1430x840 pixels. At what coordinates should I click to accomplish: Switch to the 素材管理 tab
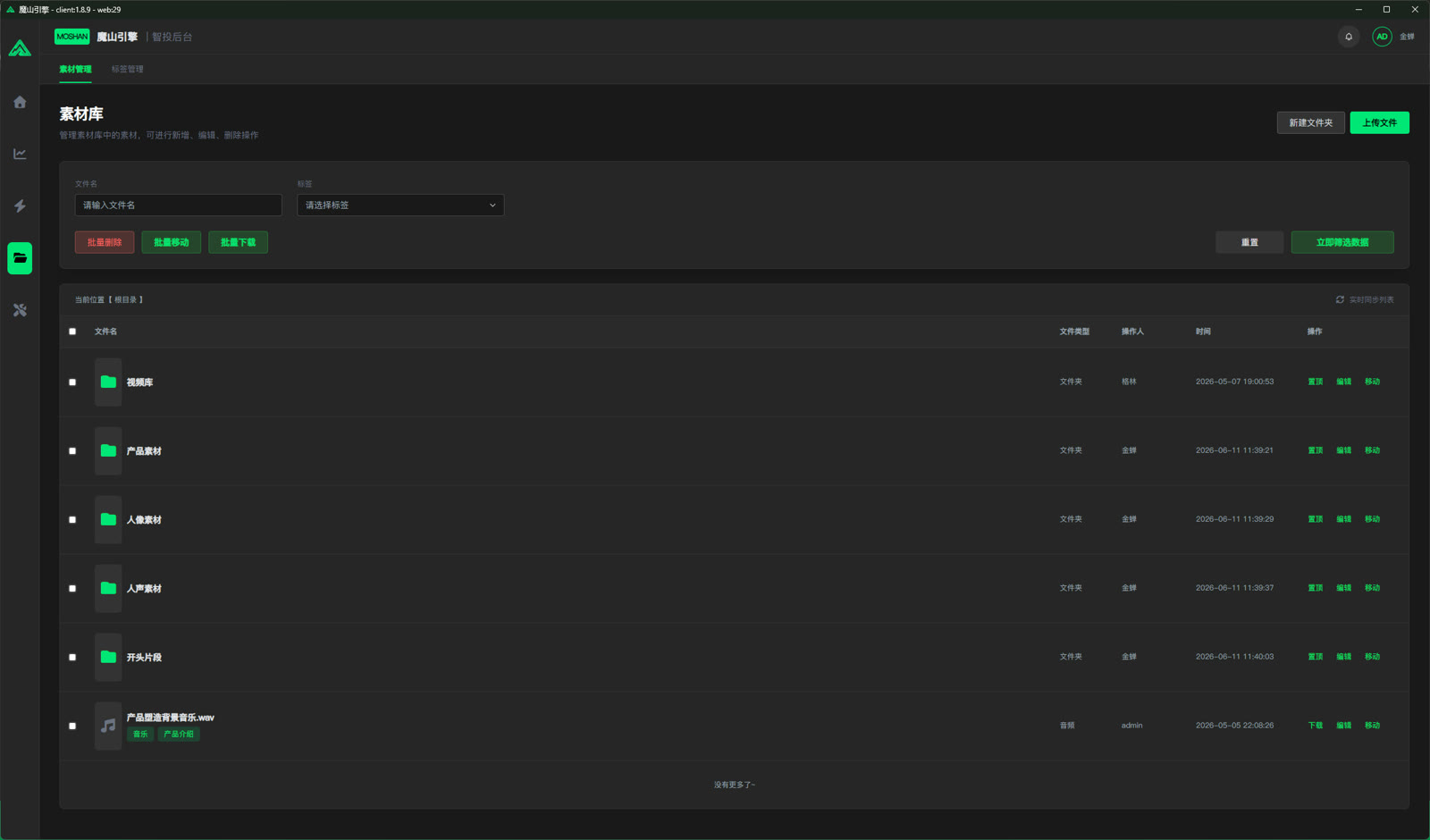click(75, 69)
